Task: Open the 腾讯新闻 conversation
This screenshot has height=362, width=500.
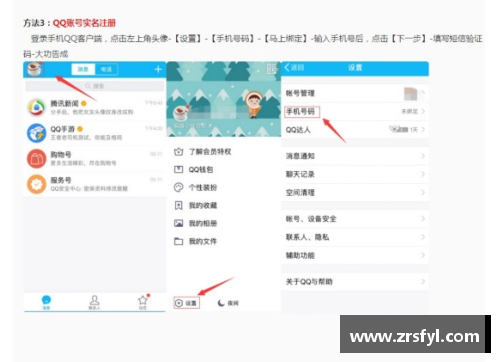Action: [95, 108]
